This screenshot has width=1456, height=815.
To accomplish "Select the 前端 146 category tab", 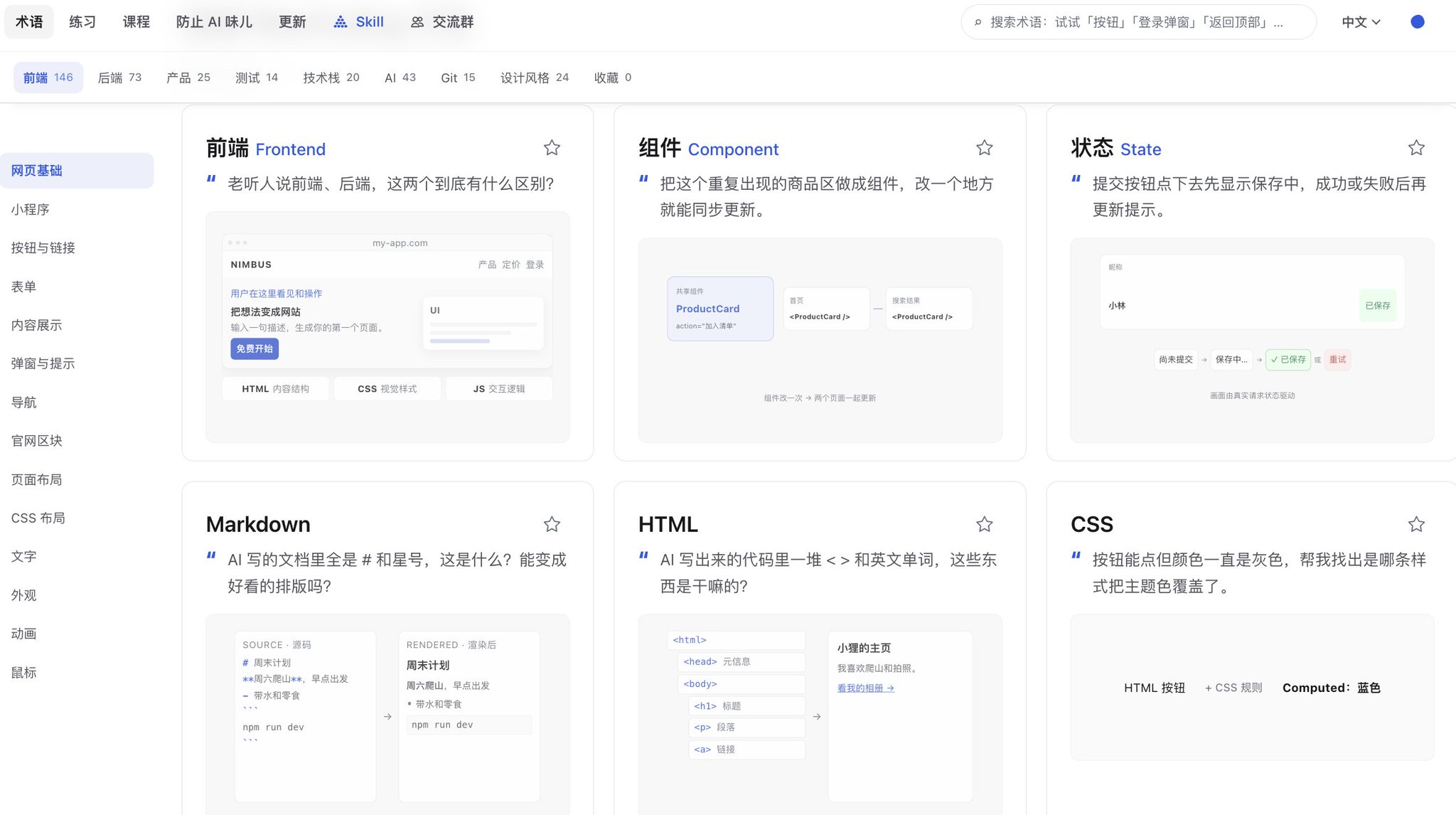I will [x=48, y=78].
